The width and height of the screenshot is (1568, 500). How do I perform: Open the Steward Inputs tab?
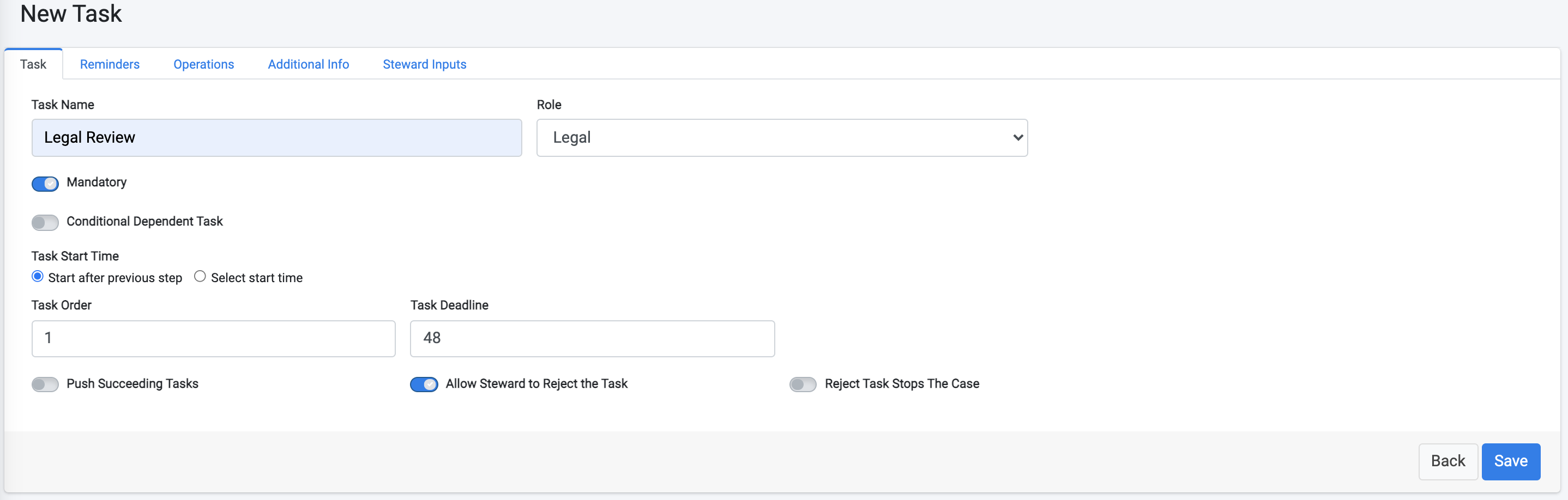(424, 64)
